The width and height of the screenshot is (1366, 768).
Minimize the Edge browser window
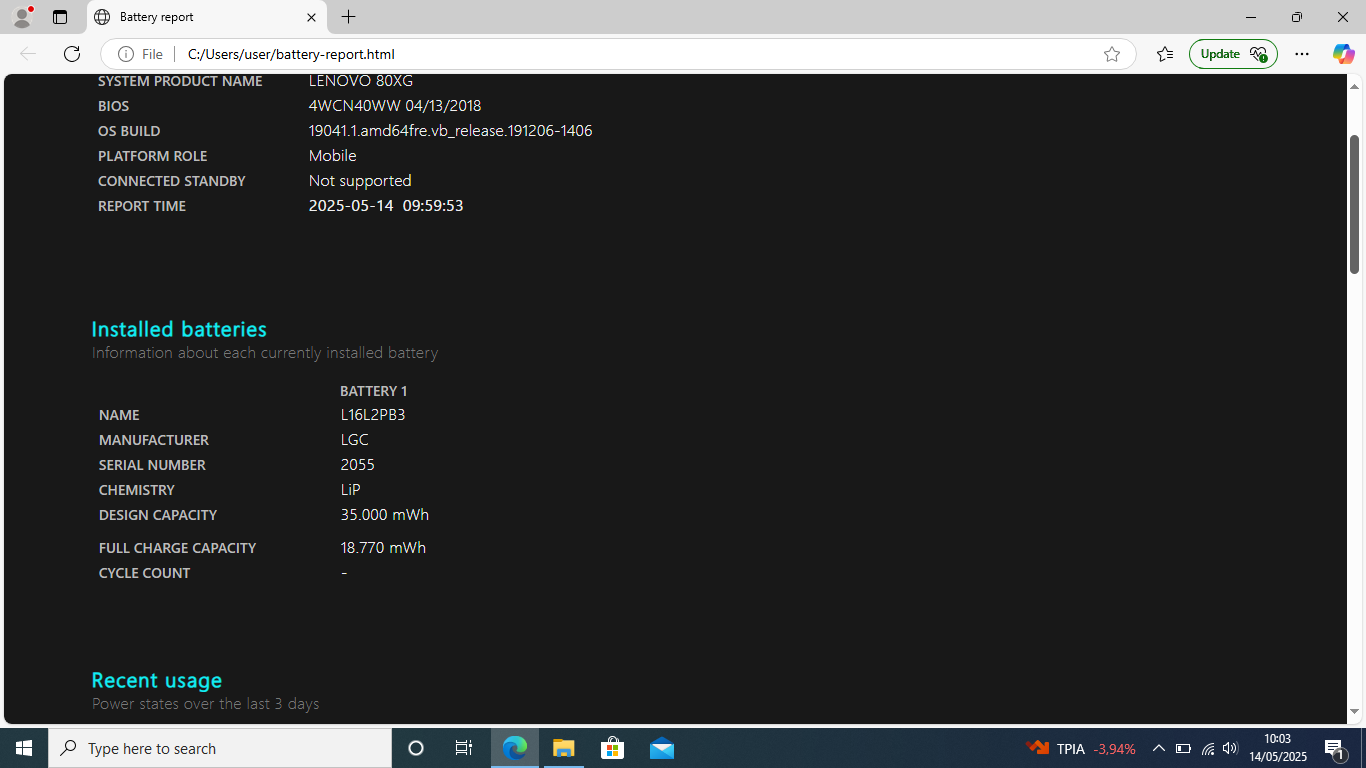pyautogui.click(x=1251, y=17)
